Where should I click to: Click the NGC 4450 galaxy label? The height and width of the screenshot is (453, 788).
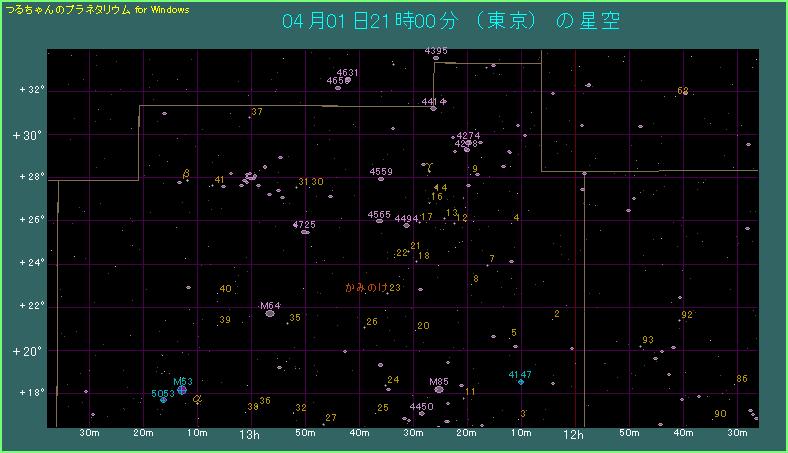tap(421, 407)
